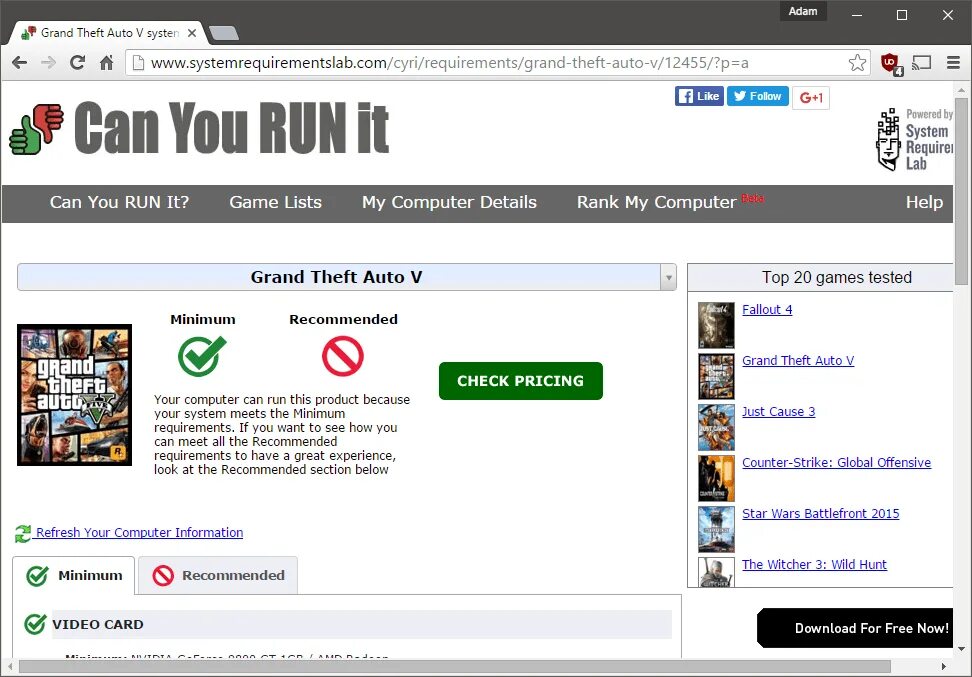The height and width of the screenshot is (677, 972).
Task: Click the Fallout 4 thumbnail
Action: click(x=716, y=325)
